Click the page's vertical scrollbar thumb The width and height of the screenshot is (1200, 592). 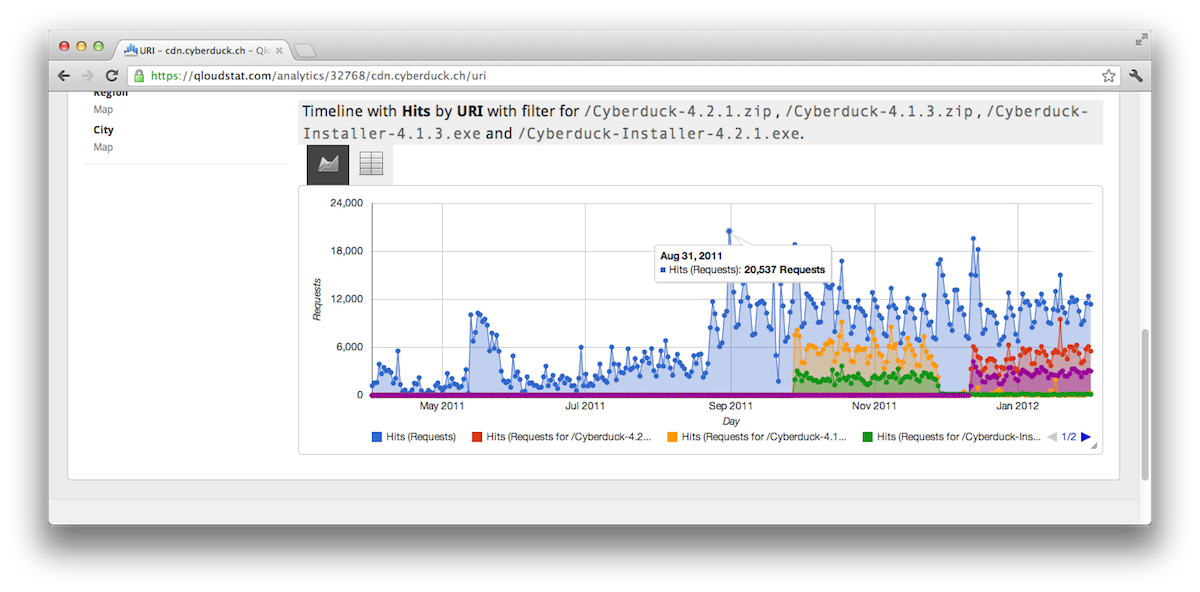click(1145, 405)
